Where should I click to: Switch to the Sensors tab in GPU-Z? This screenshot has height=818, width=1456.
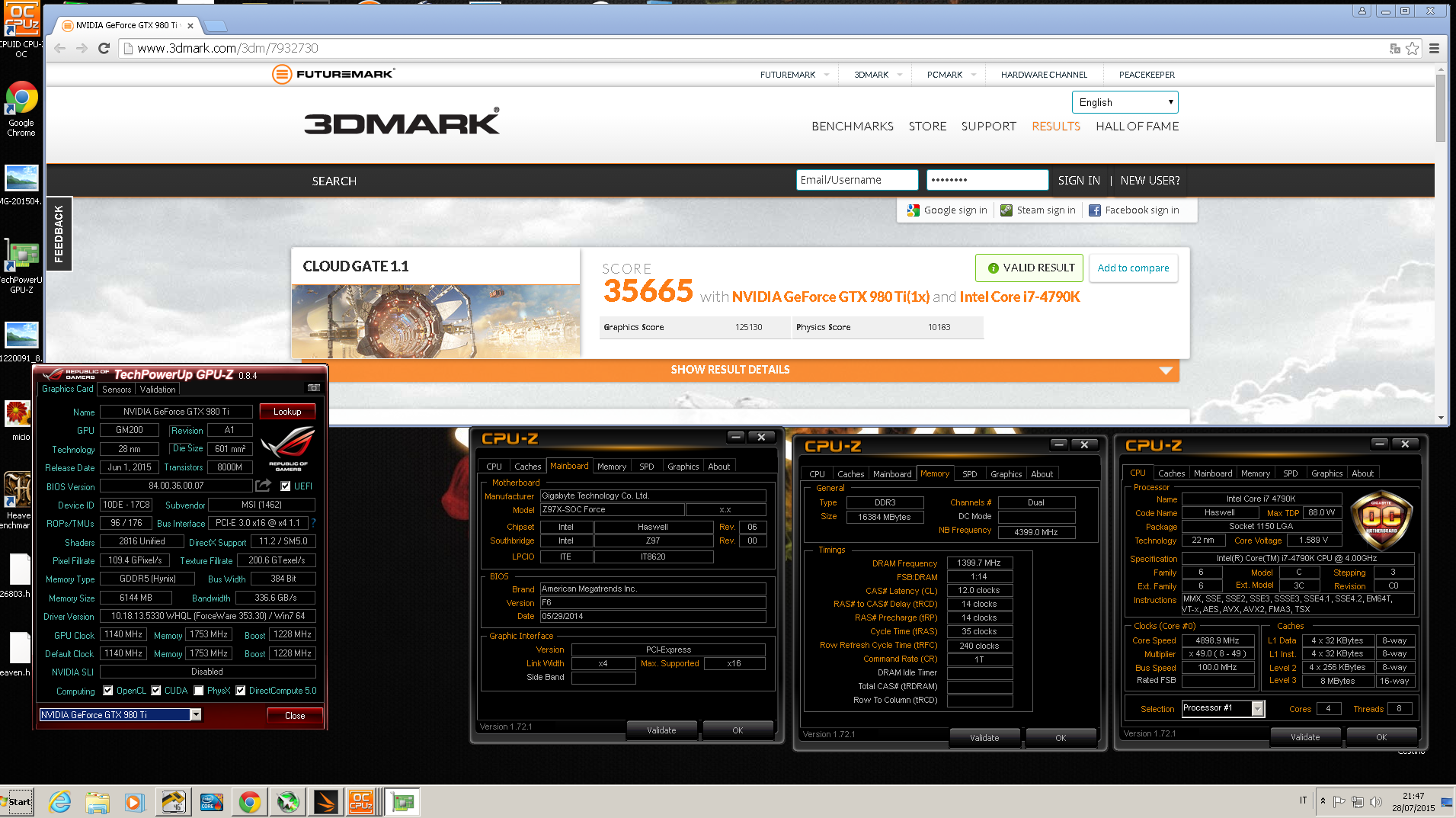(x=117, y=389)
